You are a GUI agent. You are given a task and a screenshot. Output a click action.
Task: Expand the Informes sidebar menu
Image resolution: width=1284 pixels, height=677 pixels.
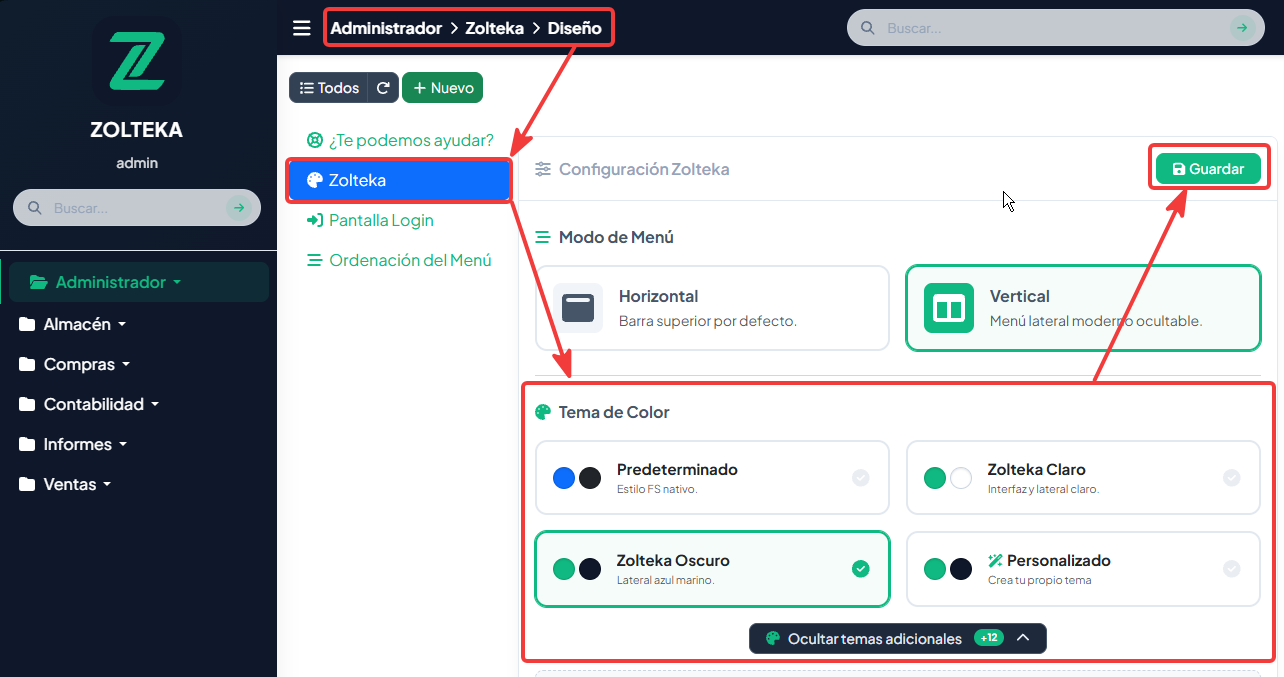click(x=72, y=444)
